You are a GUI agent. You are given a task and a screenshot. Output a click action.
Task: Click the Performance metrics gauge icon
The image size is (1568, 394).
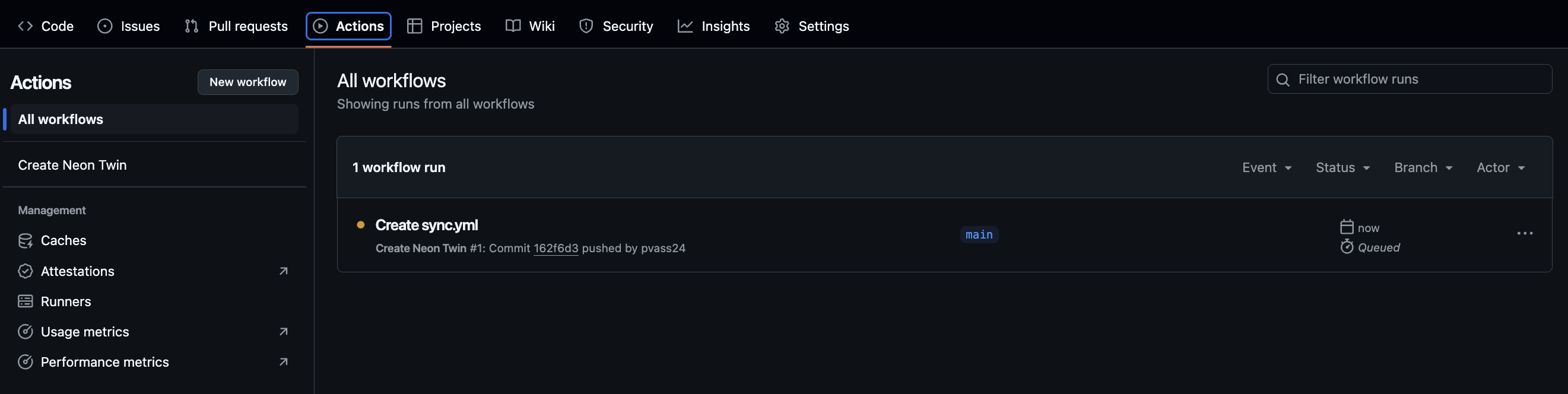[25, 363]
